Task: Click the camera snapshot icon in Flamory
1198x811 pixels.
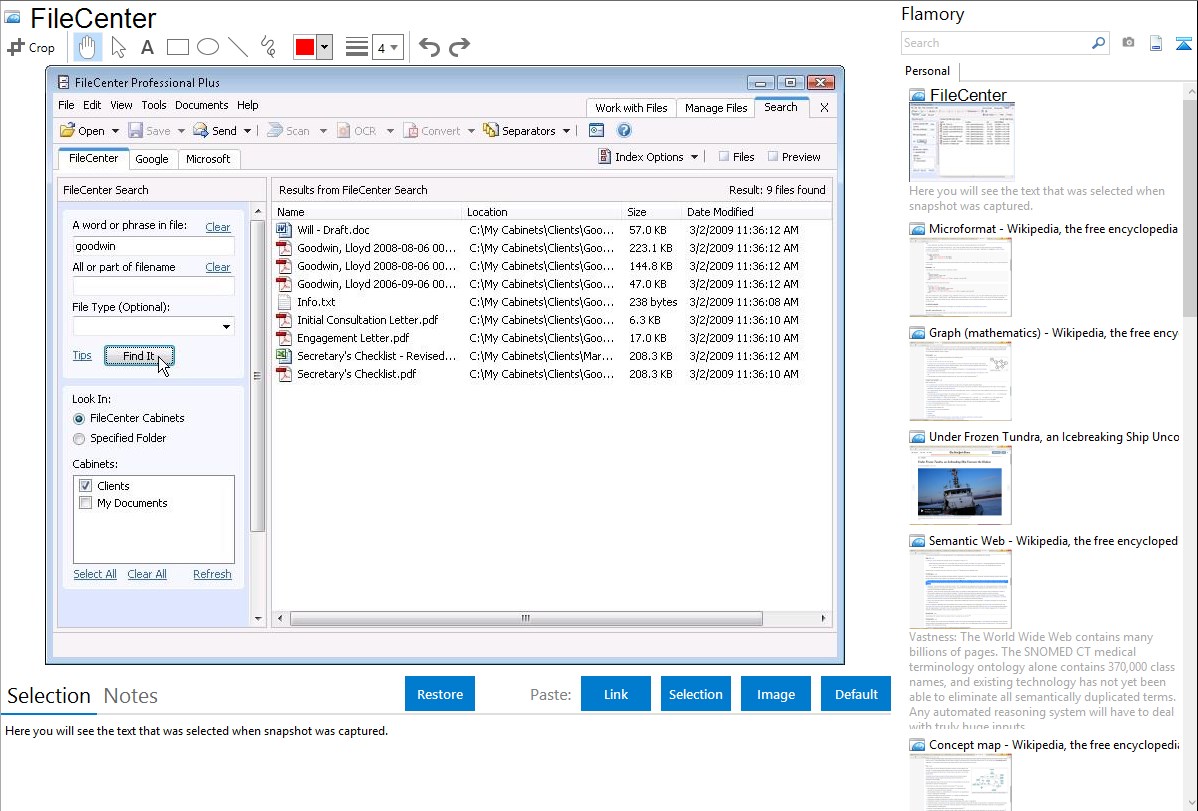Action: 1128,43
